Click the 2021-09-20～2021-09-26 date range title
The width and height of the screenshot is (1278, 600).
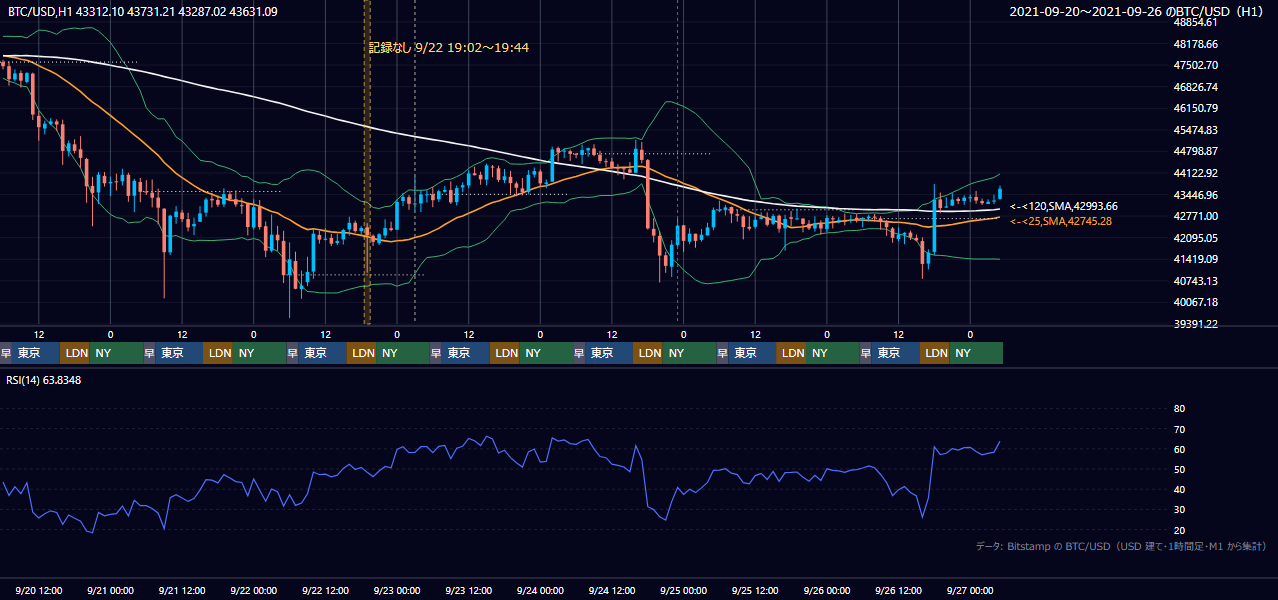[1139, 12]
